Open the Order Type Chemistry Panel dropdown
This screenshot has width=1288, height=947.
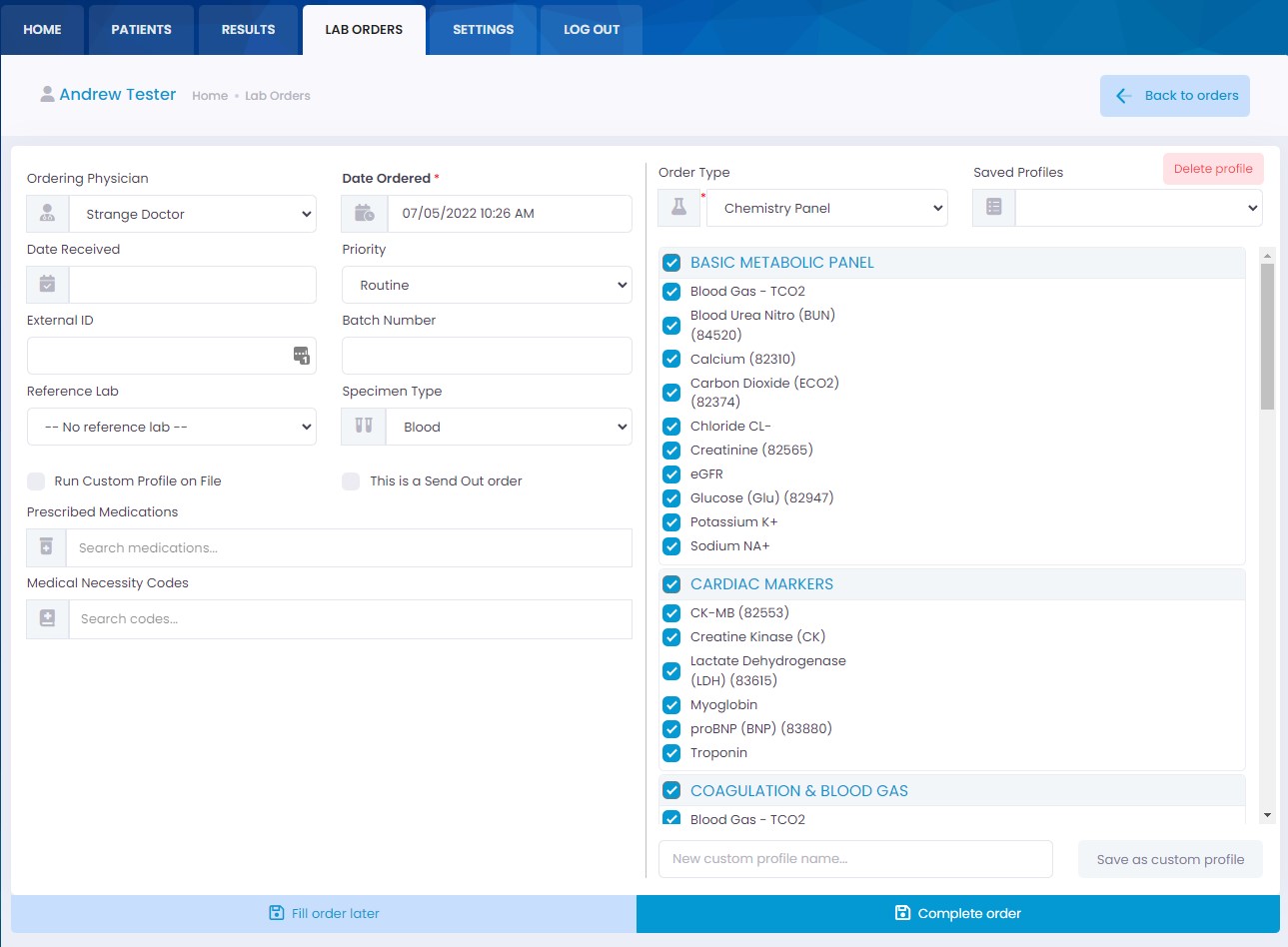[826, 208]
